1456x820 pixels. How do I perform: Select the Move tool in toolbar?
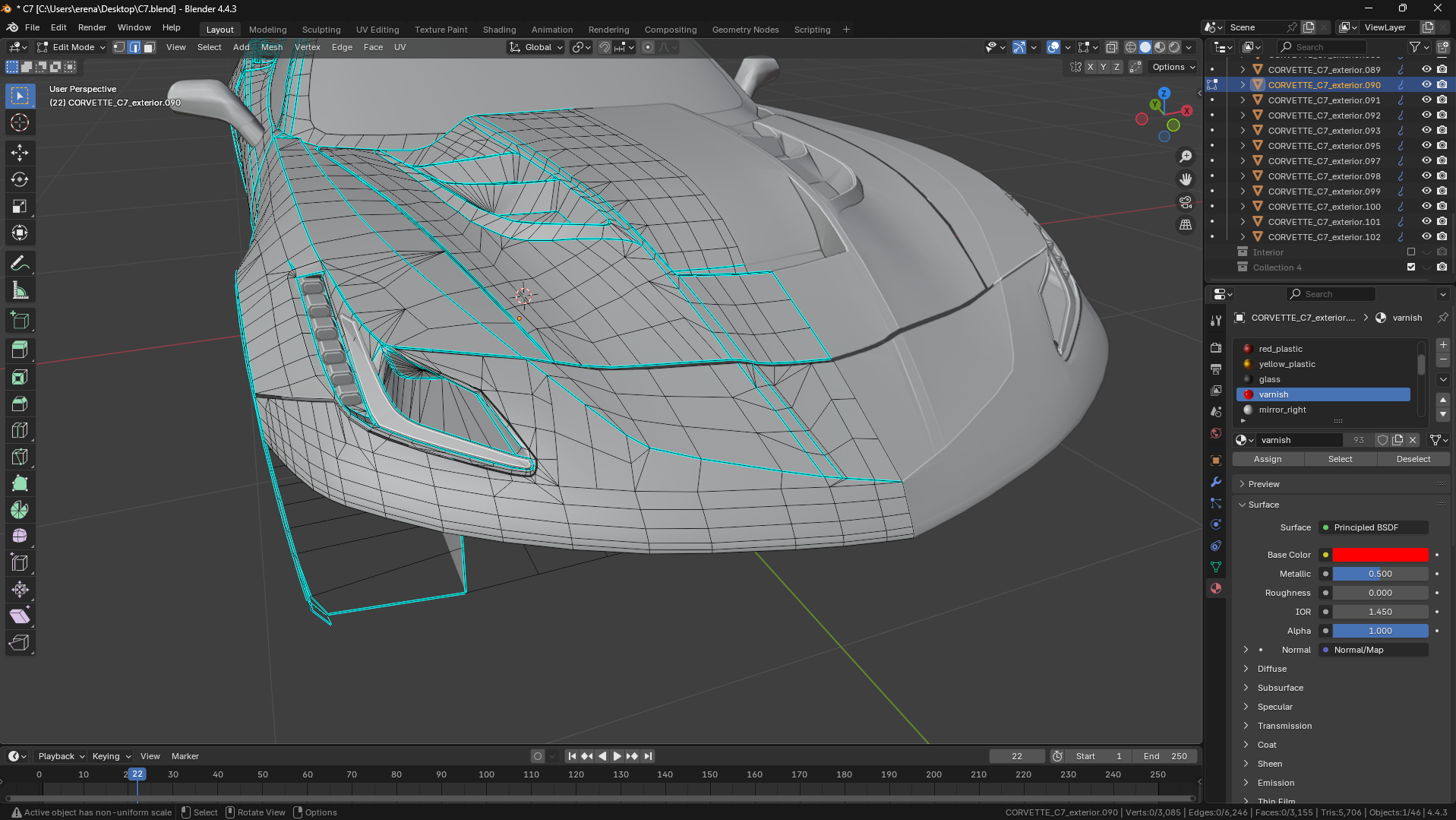coord(20,153)
